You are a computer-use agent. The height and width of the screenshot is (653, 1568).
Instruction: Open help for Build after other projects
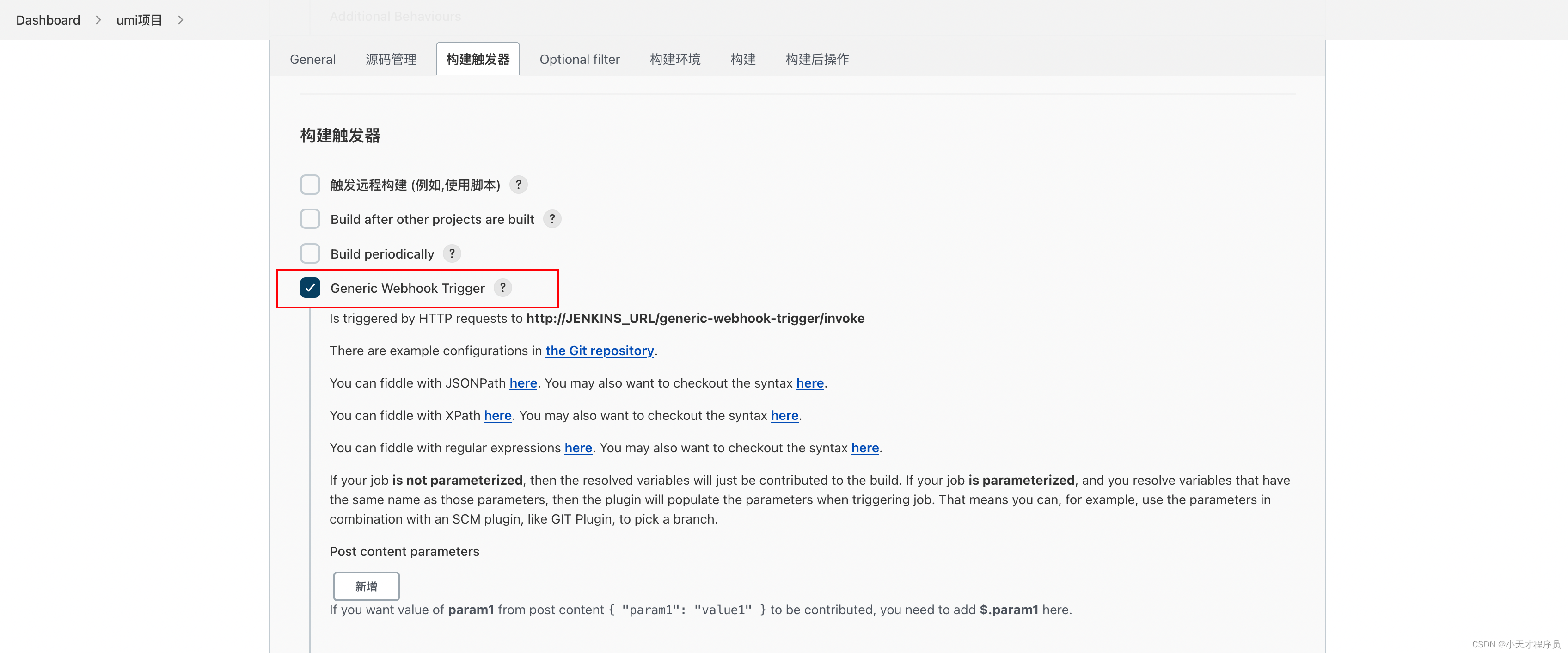551,219
